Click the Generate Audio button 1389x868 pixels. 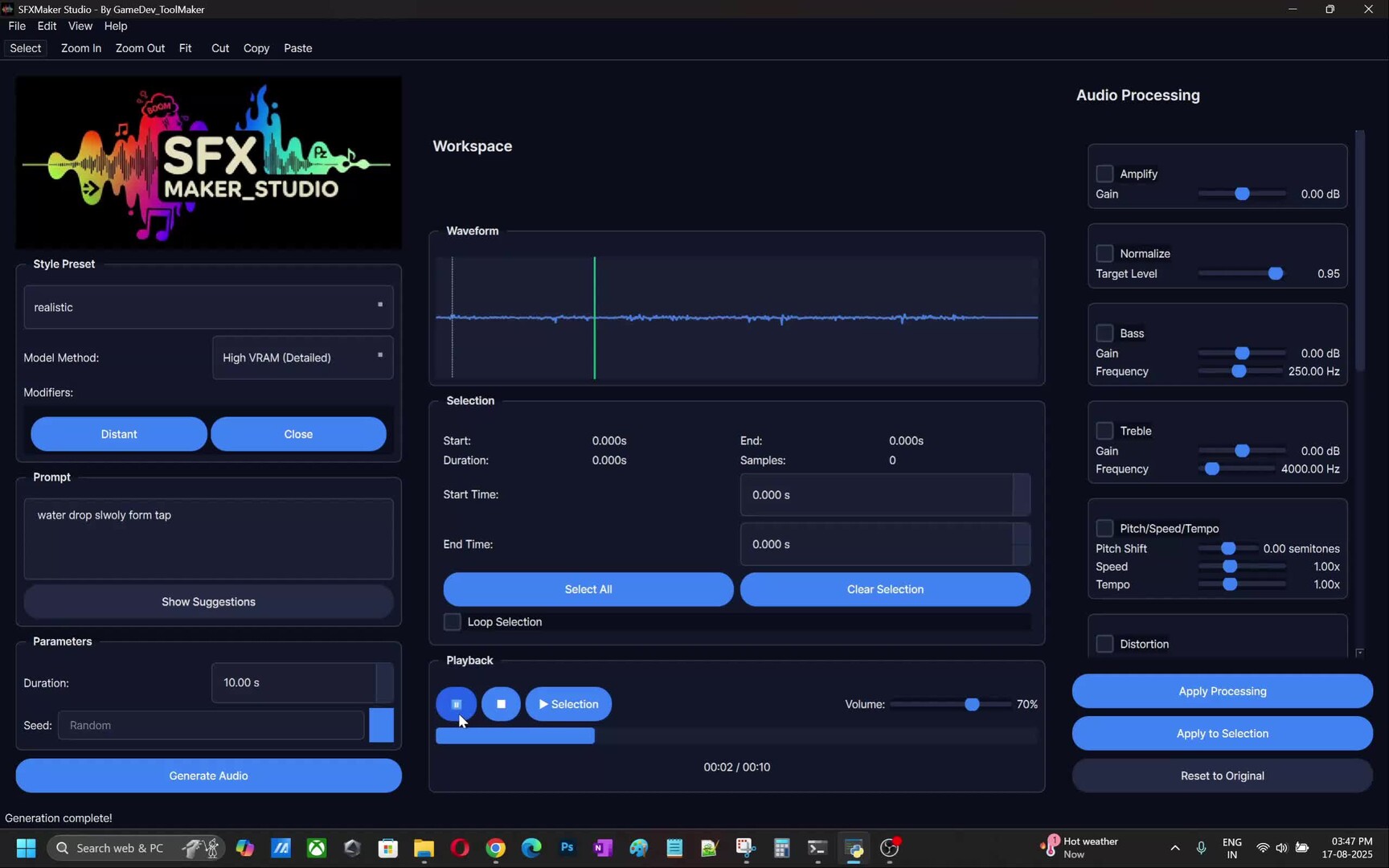208,776
